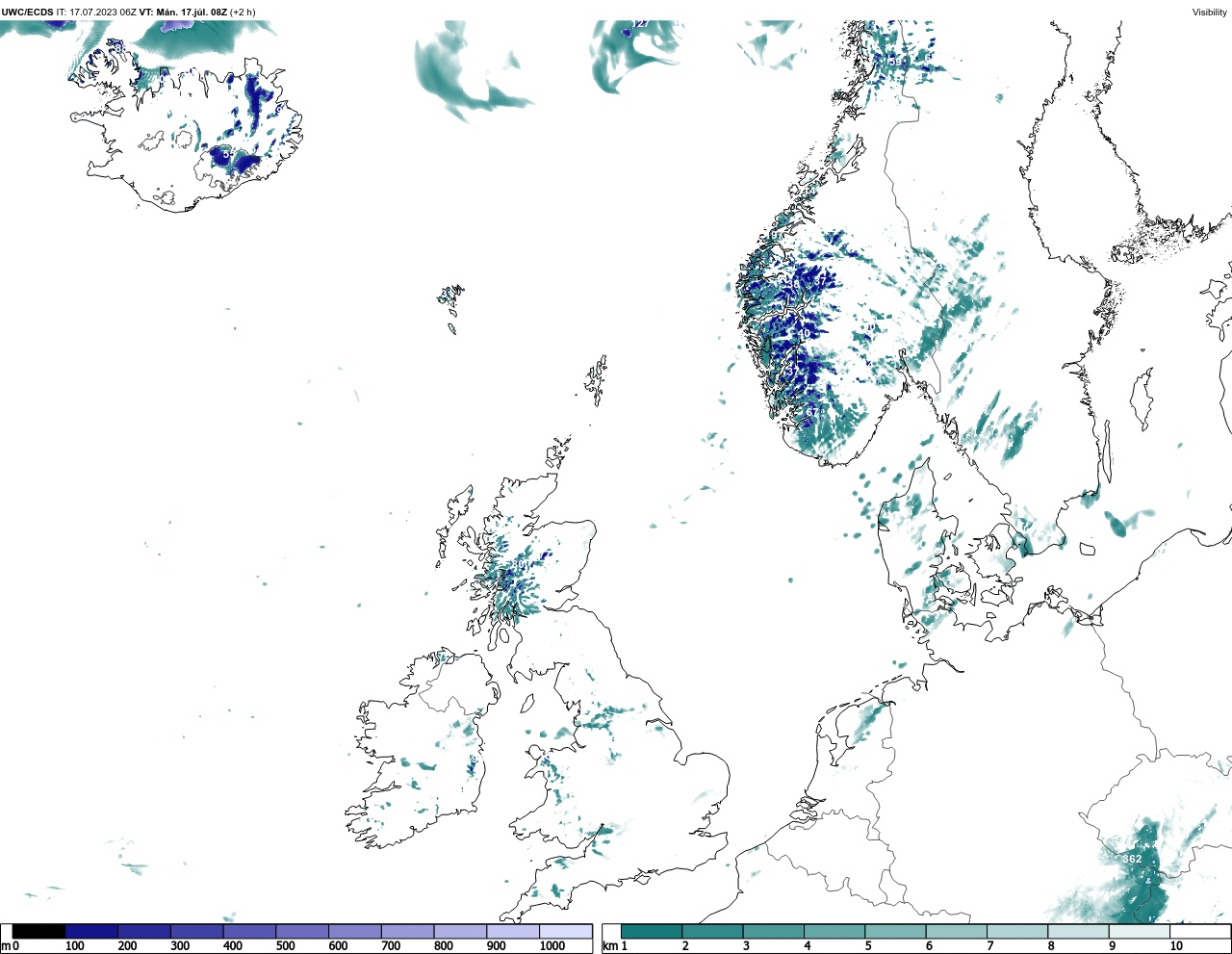Click the "Visibility" title label
Screen dimensions: 1232x954
[1210, 12]
